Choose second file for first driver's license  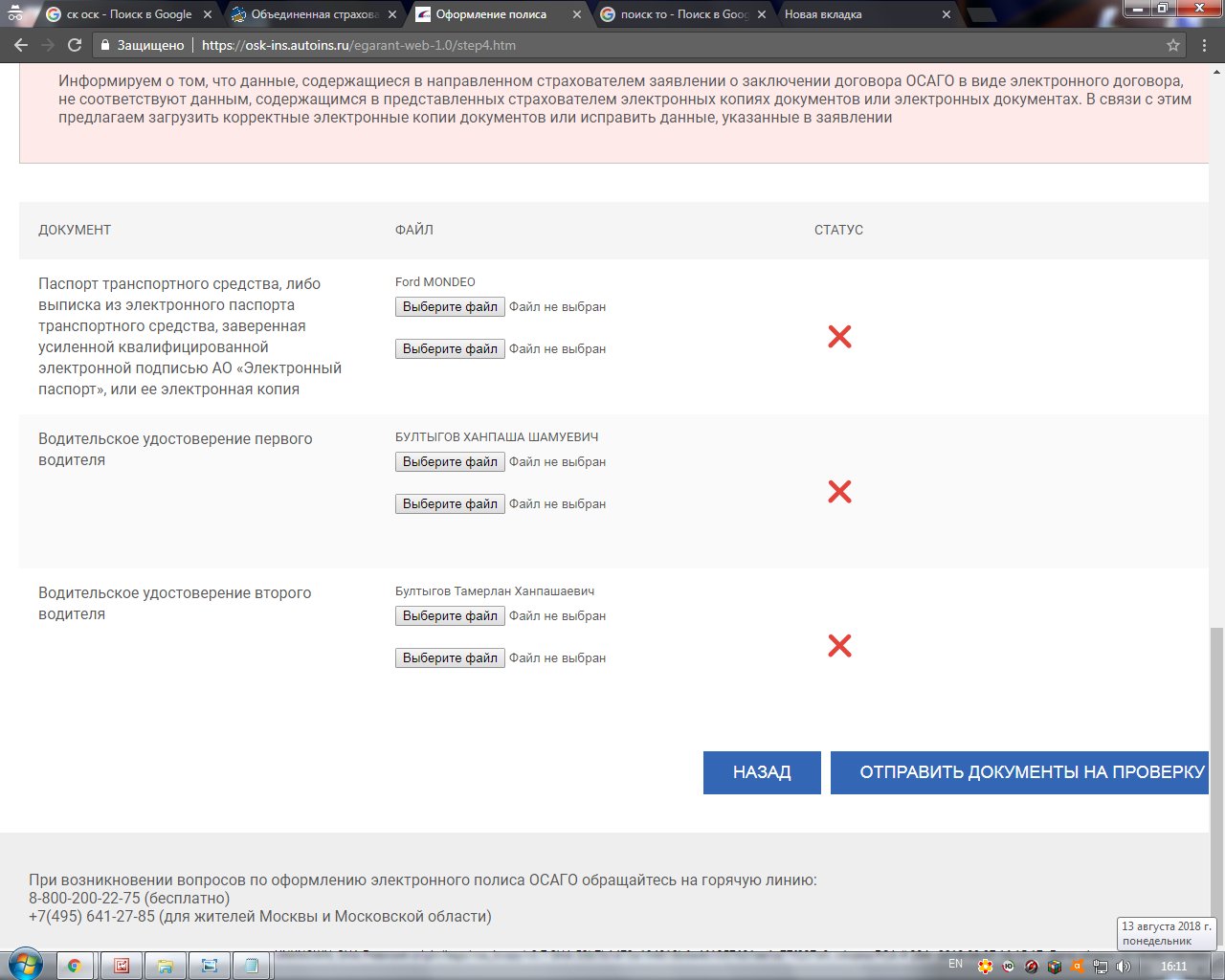(450, 504)
